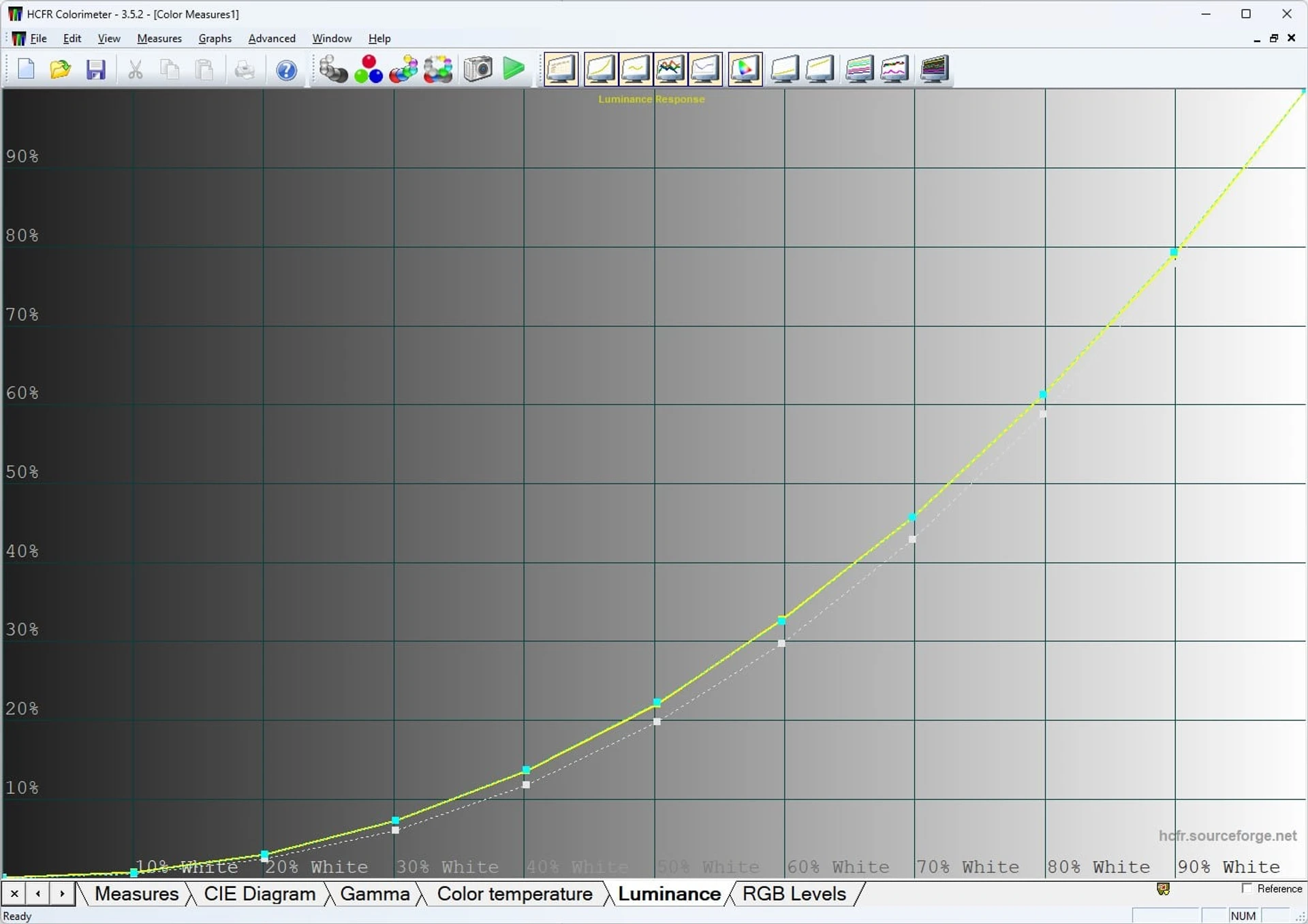Click the Cut scissors icon
This screenshot has width=1308, height=924.
(x=136, y=69)
